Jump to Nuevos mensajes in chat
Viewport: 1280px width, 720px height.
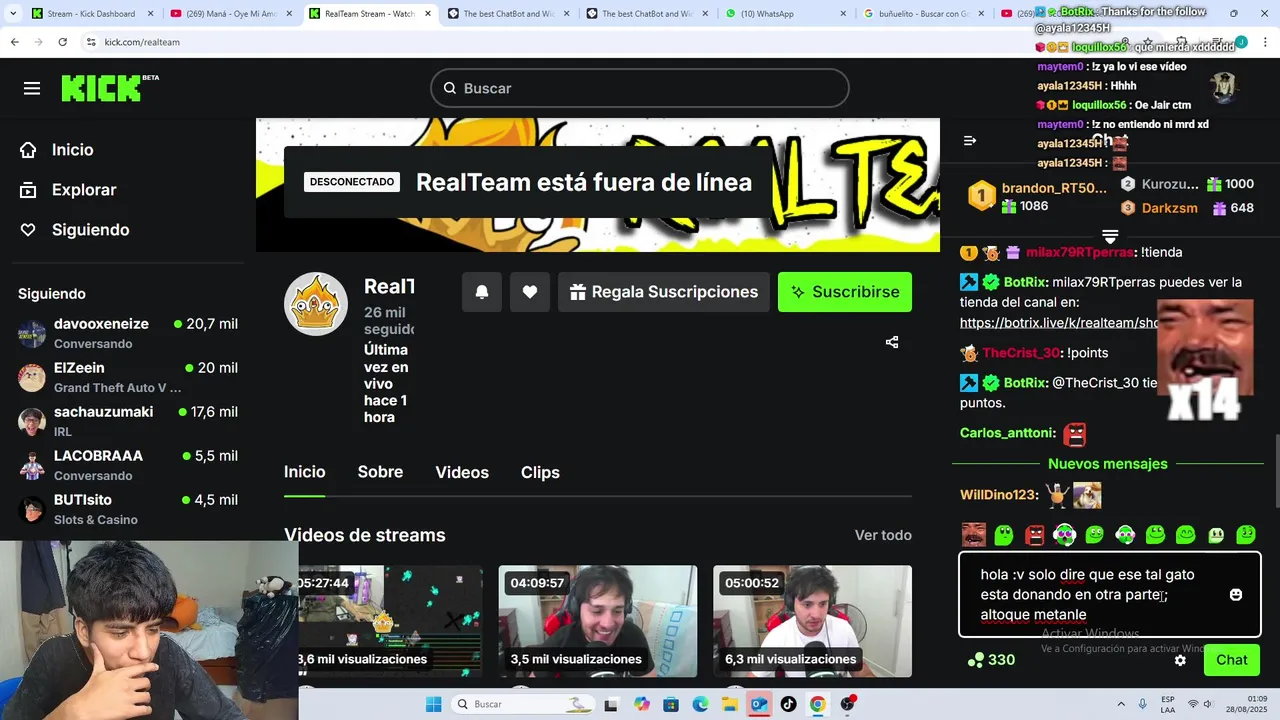(x=1107, y=464)
